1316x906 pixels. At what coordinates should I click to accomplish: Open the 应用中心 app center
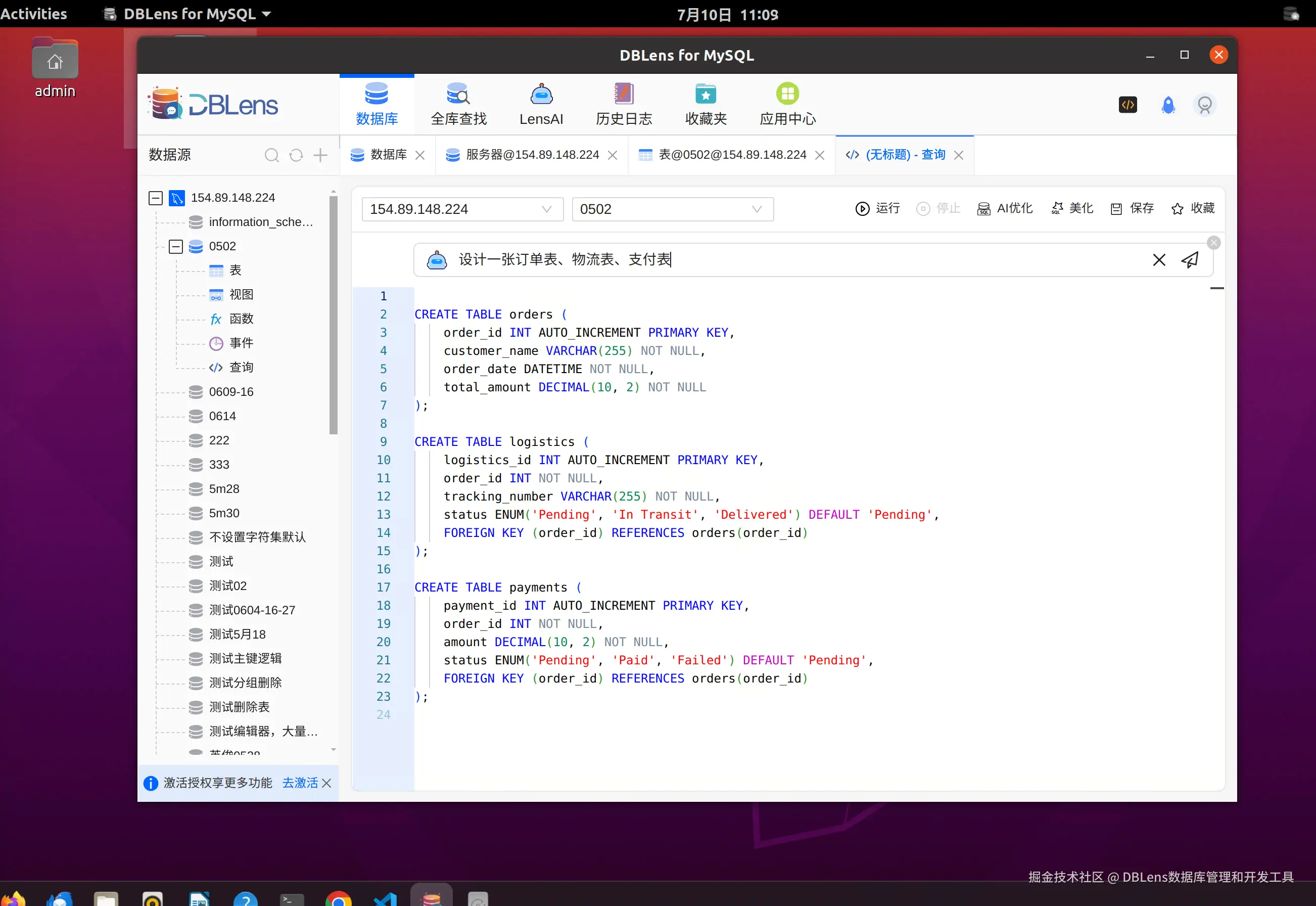click(x=787, y=103)
